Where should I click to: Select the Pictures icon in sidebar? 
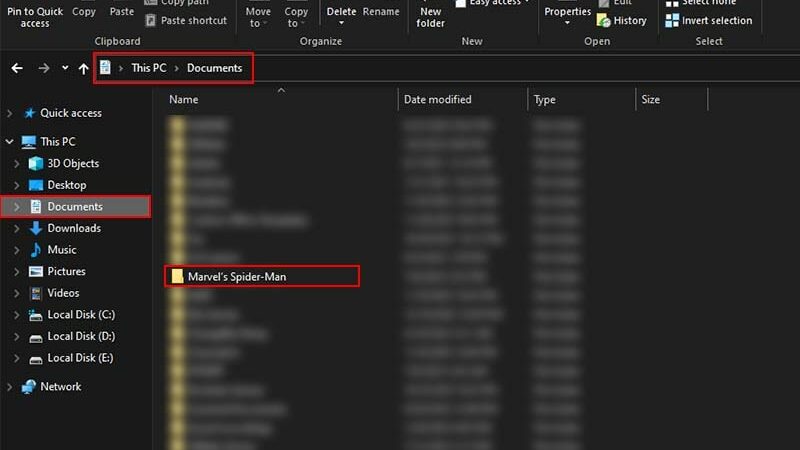[x=36, y=271]
